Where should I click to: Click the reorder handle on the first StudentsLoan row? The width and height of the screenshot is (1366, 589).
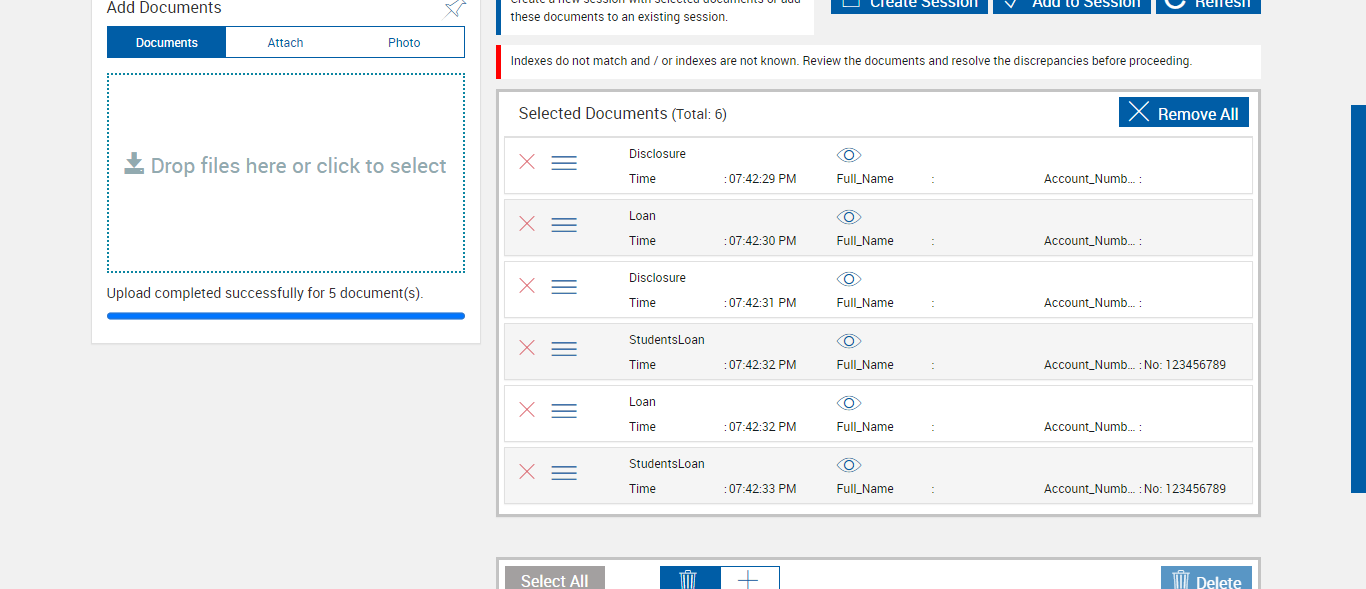click(x=564, y=349)
